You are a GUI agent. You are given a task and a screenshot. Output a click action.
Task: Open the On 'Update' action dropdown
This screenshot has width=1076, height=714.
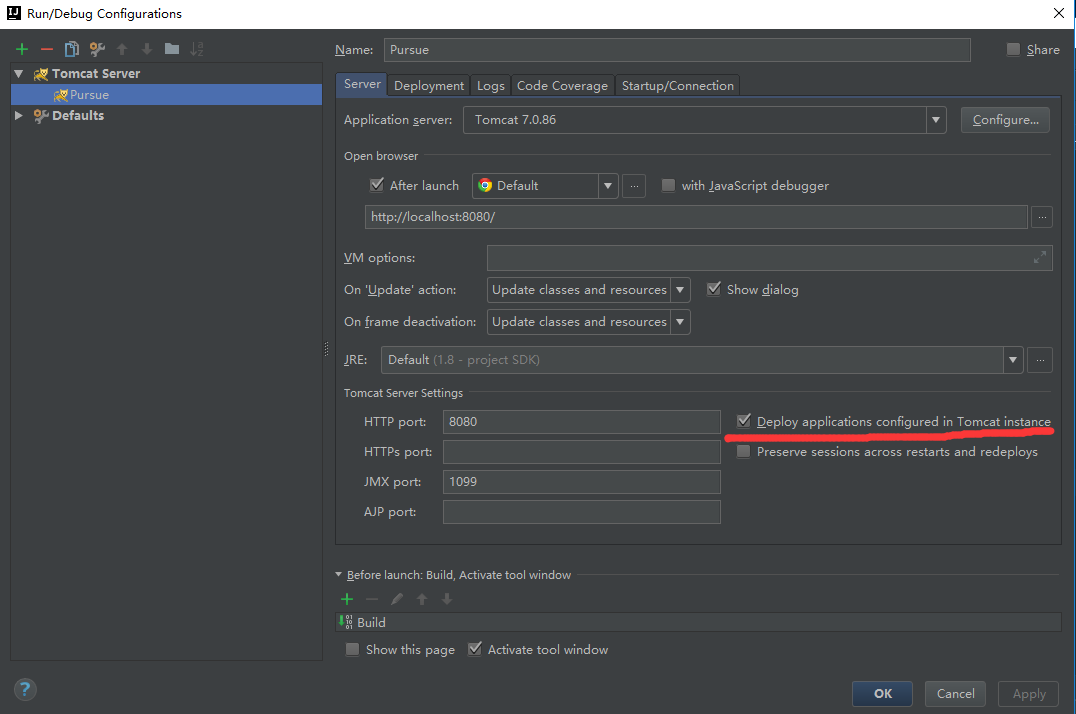point(680,290)
